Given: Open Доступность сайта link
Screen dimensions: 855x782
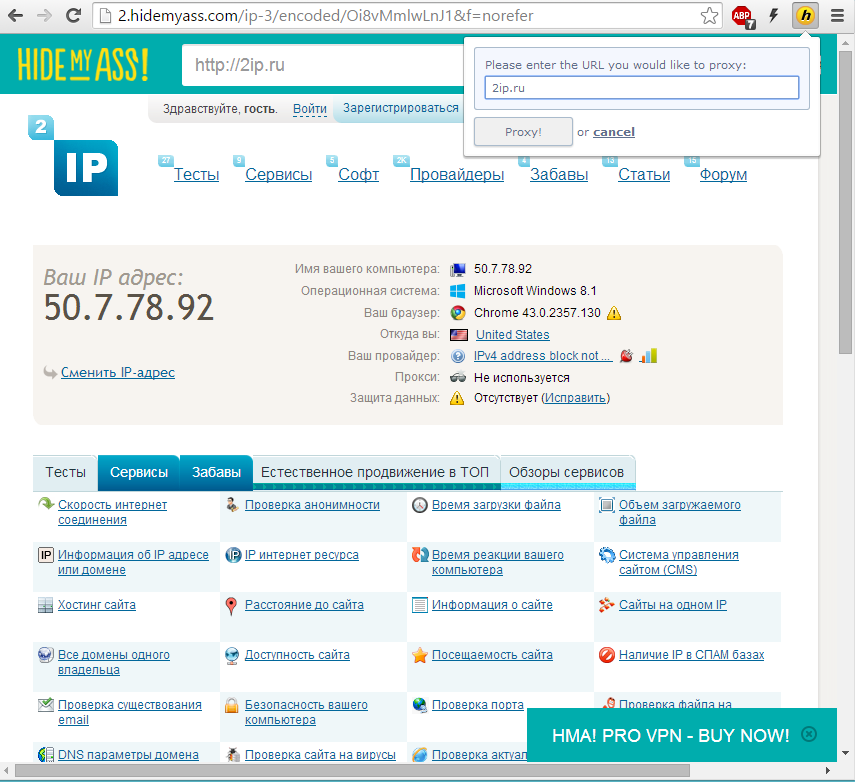Looking at the screenshot, I should click(x=297, y=655).
